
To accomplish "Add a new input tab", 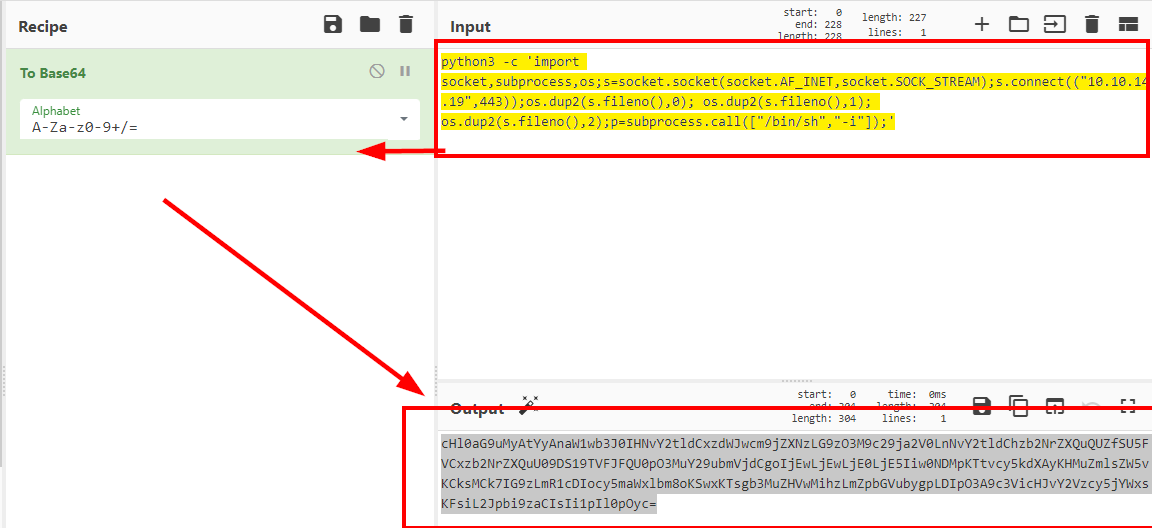I will click(x=982, y=24).
